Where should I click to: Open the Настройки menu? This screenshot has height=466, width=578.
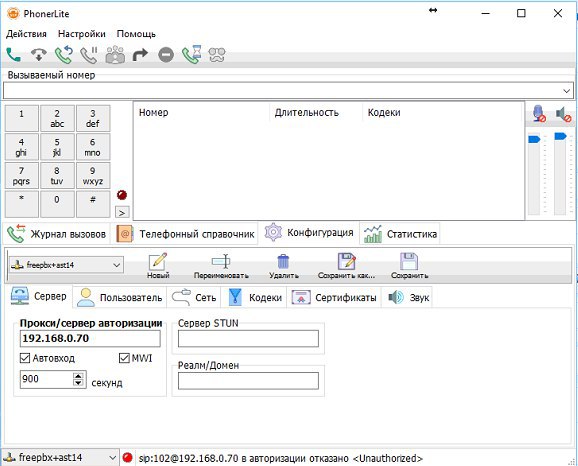tap(82, 34)
